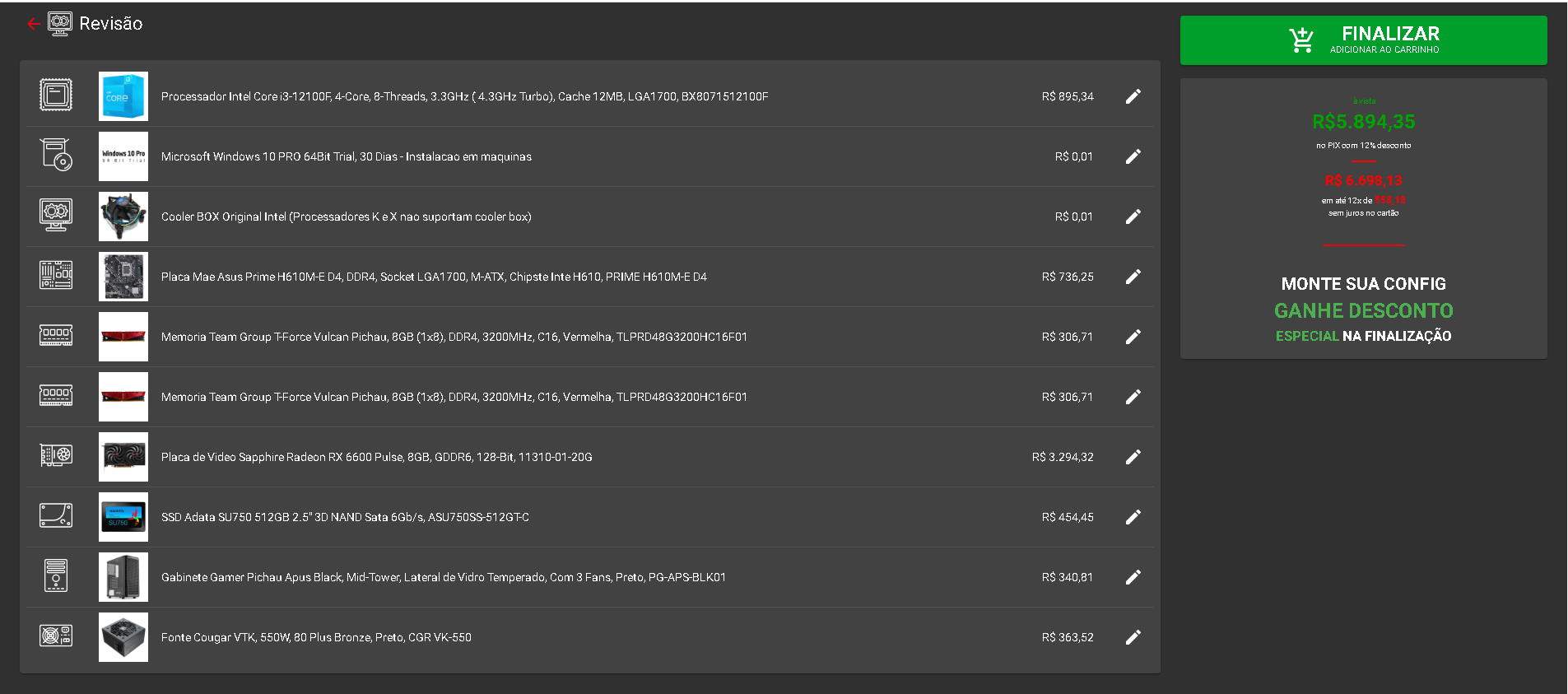
Task: Click storage category icon in SSD Adata row
Action: point(56,515)
